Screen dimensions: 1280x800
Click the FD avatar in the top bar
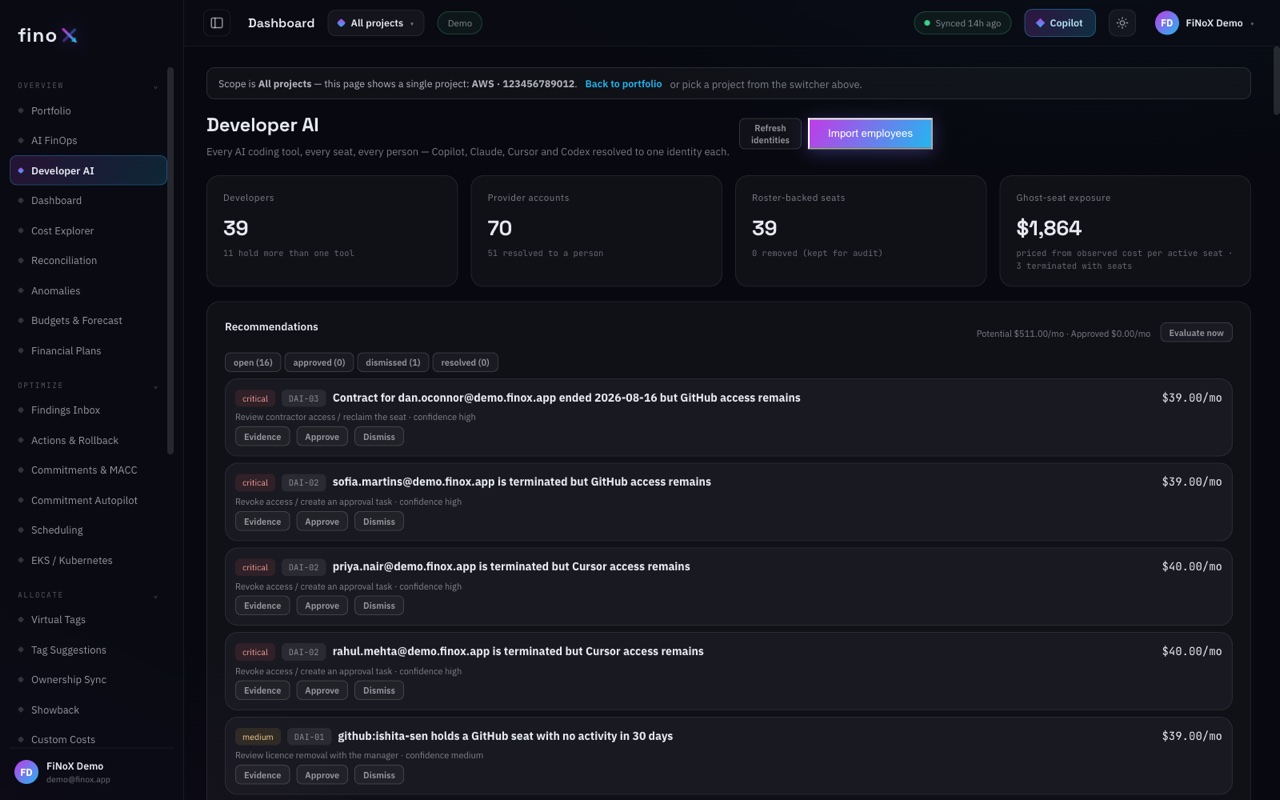tap(1166, 23)
